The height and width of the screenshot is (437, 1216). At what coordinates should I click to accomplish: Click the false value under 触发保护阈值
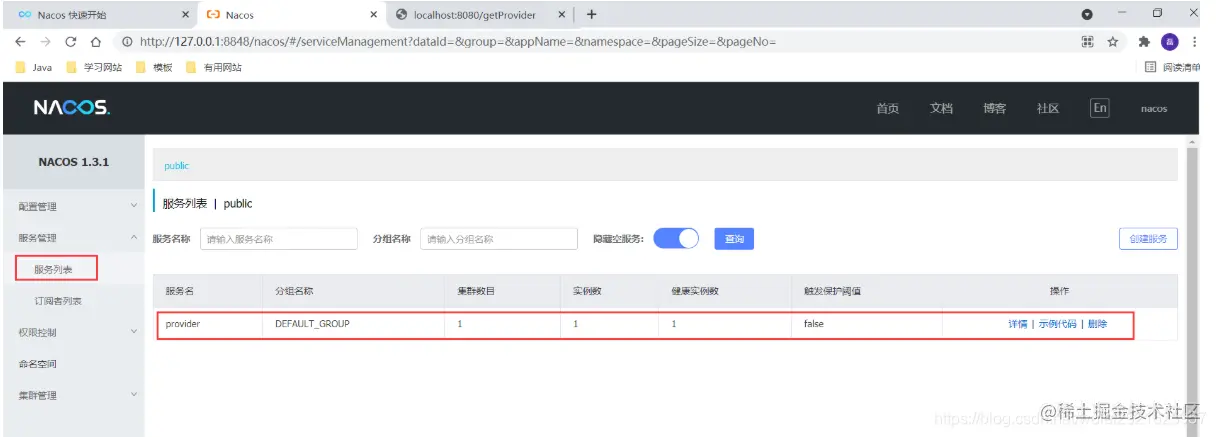(x=814, y=324)
